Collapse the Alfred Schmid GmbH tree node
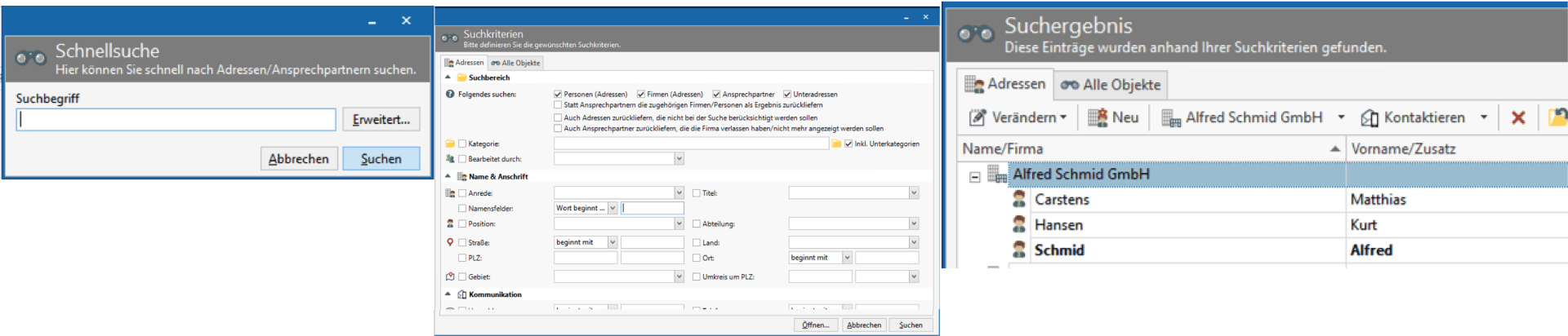Screen dimensions: 1568x336 pos(974,177)
